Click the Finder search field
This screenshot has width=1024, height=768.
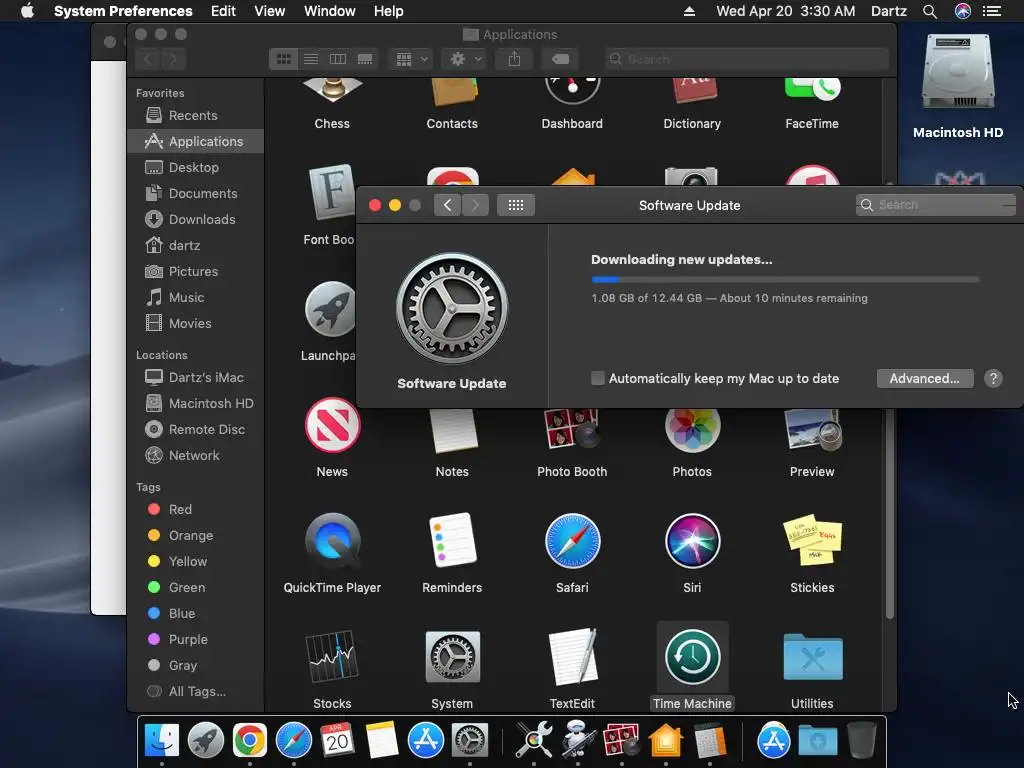click(x=747, y=59)
